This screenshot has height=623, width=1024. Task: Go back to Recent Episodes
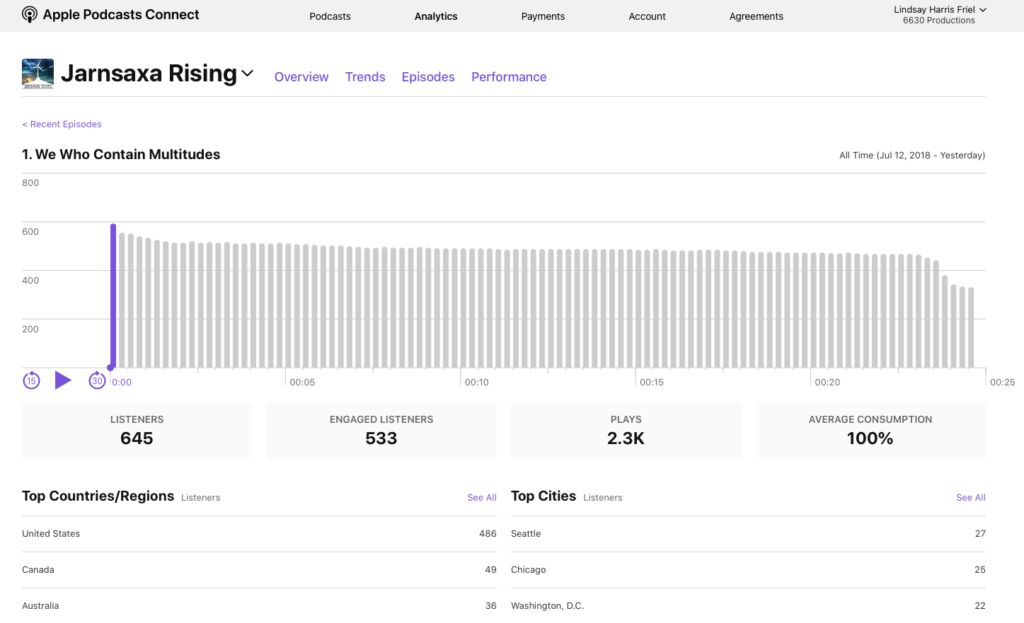pos(62,124)
